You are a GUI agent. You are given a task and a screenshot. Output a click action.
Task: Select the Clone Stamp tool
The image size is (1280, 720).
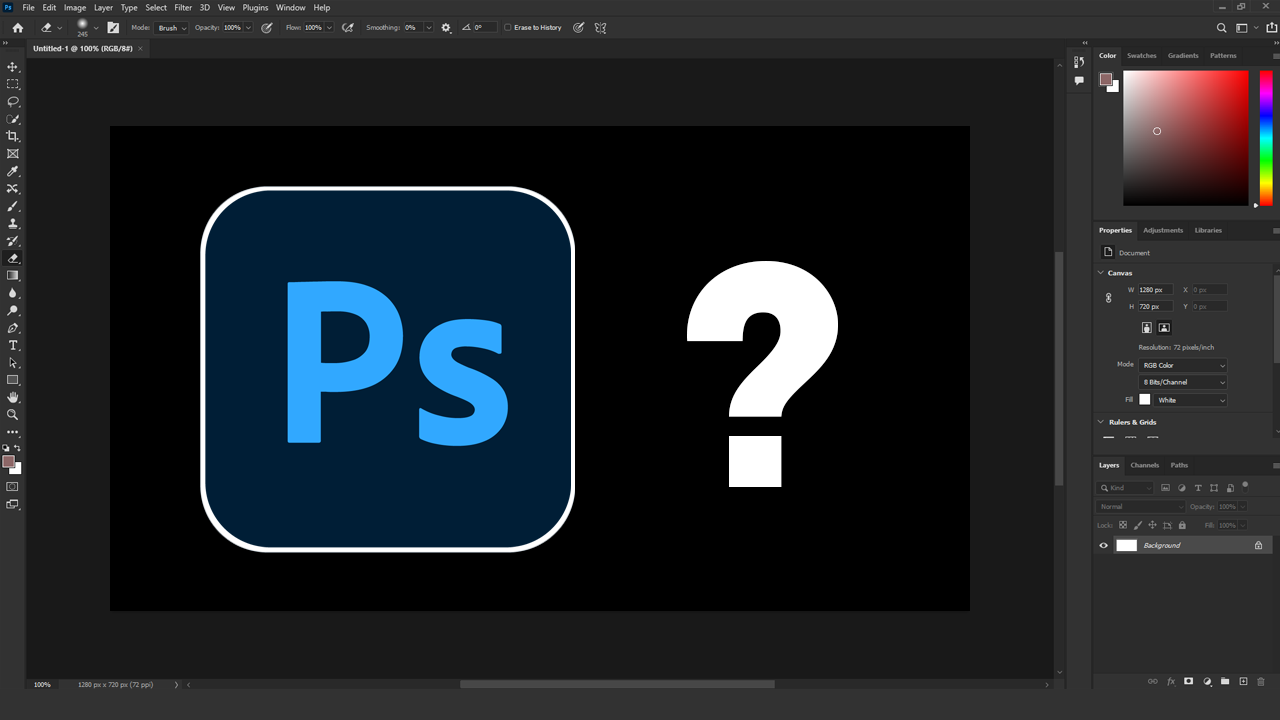point(13,223)
